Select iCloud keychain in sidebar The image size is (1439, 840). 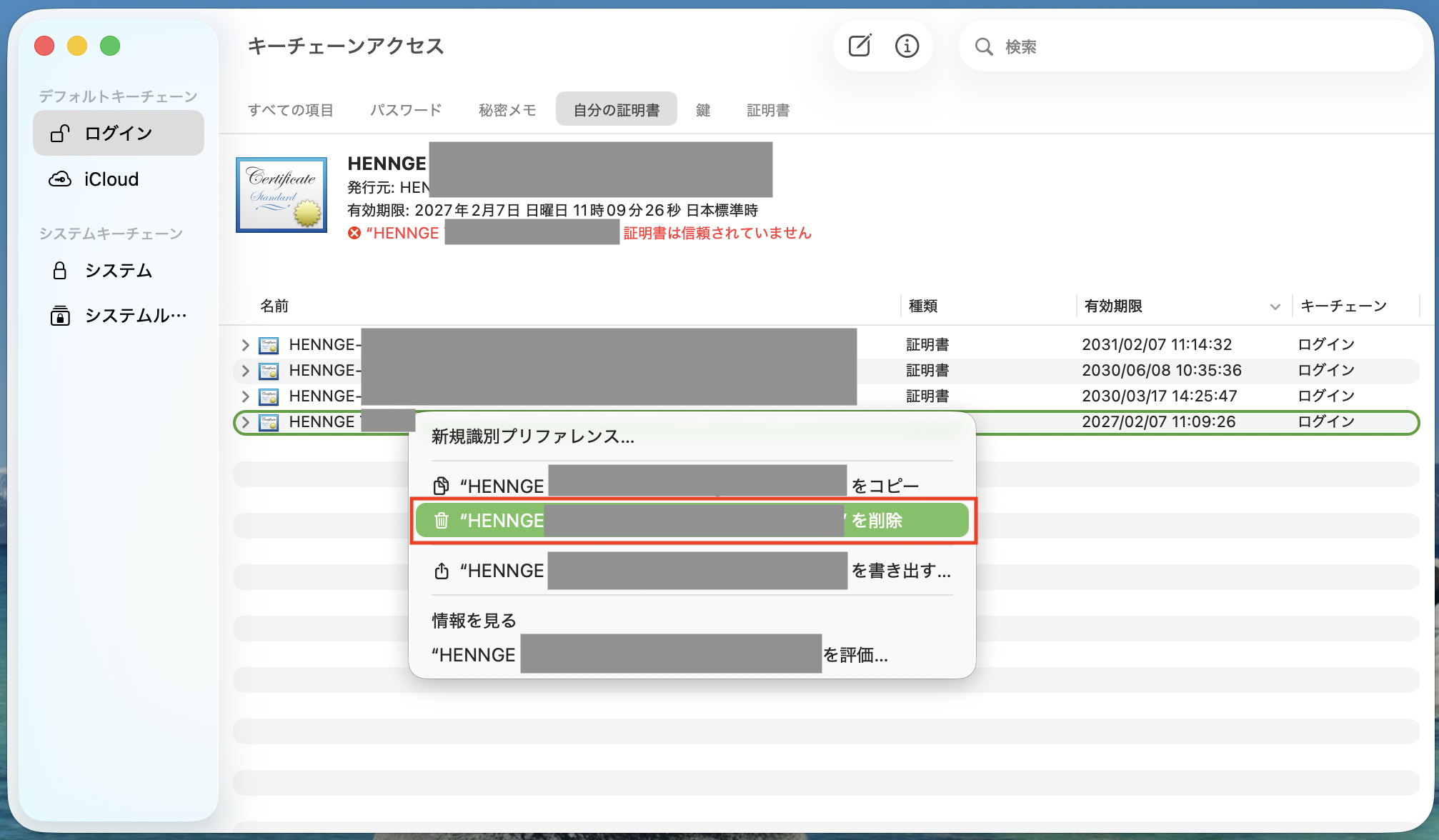[x=119, y=179]
